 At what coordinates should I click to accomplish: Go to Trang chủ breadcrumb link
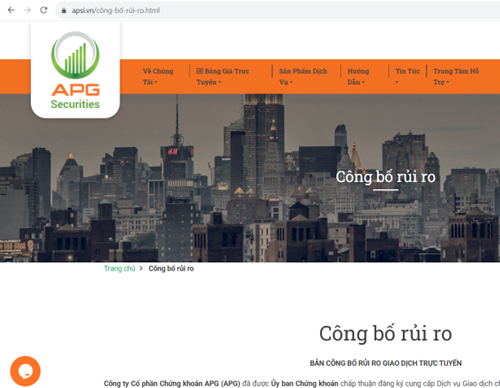click(119, 268)
